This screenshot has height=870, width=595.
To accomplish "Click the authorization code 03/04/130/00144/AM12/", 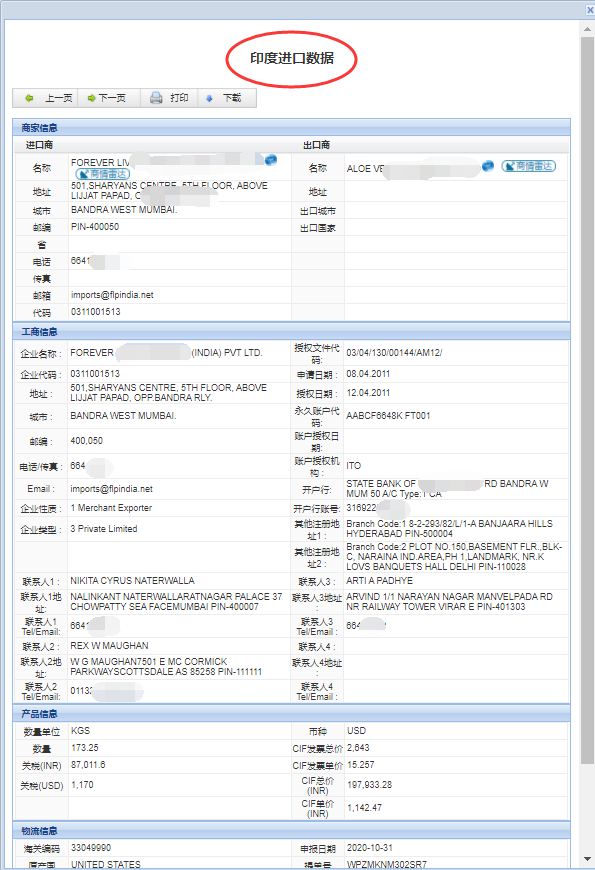I will tap(394, 353).
